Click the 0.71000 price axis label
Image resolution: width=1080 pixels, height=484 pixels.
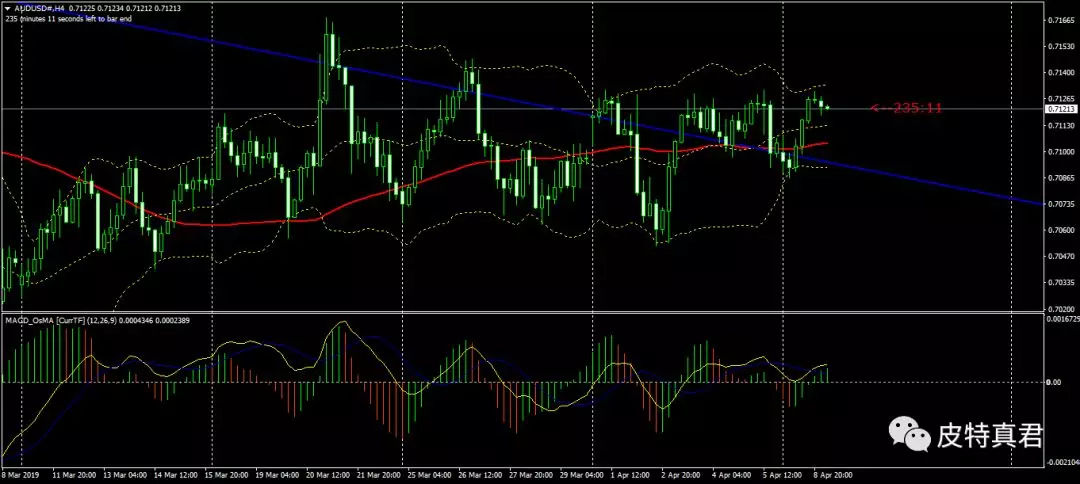point(1059,151)
